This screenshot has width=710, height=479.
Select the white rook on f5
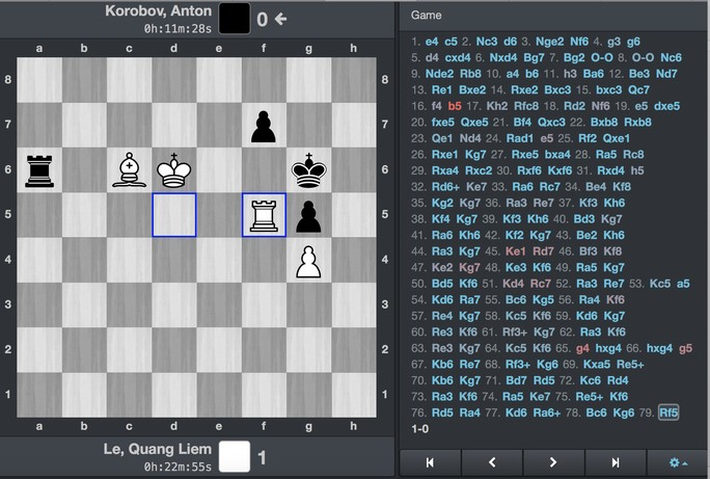tap(264, 215)
